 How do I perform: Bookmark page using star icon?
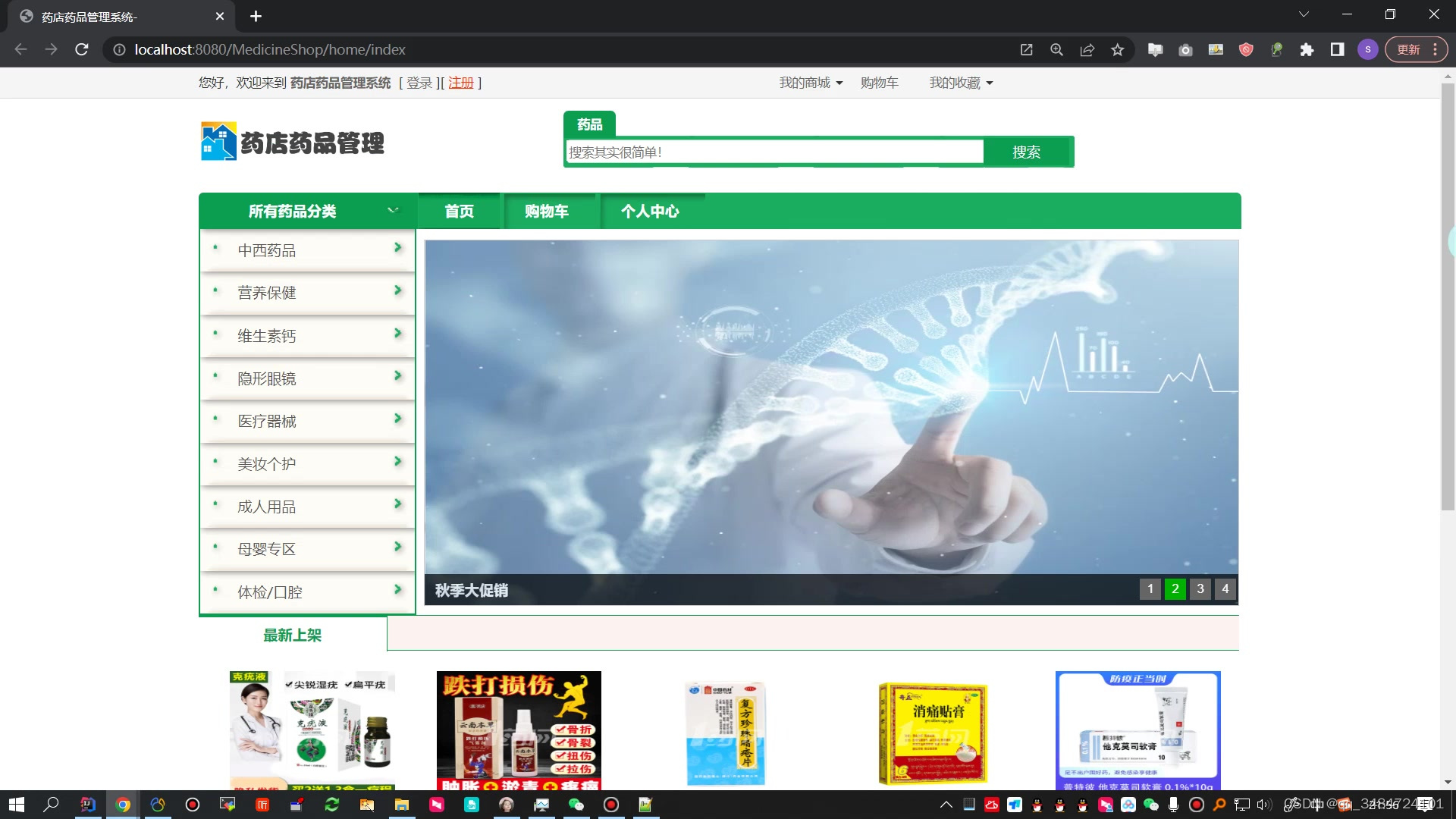pyautogui.click(x=1117, y=49)
